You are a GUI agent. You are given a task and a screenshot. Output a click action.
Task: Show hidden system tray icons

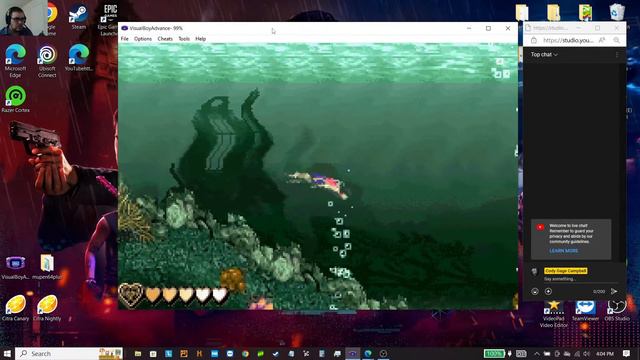536,353
